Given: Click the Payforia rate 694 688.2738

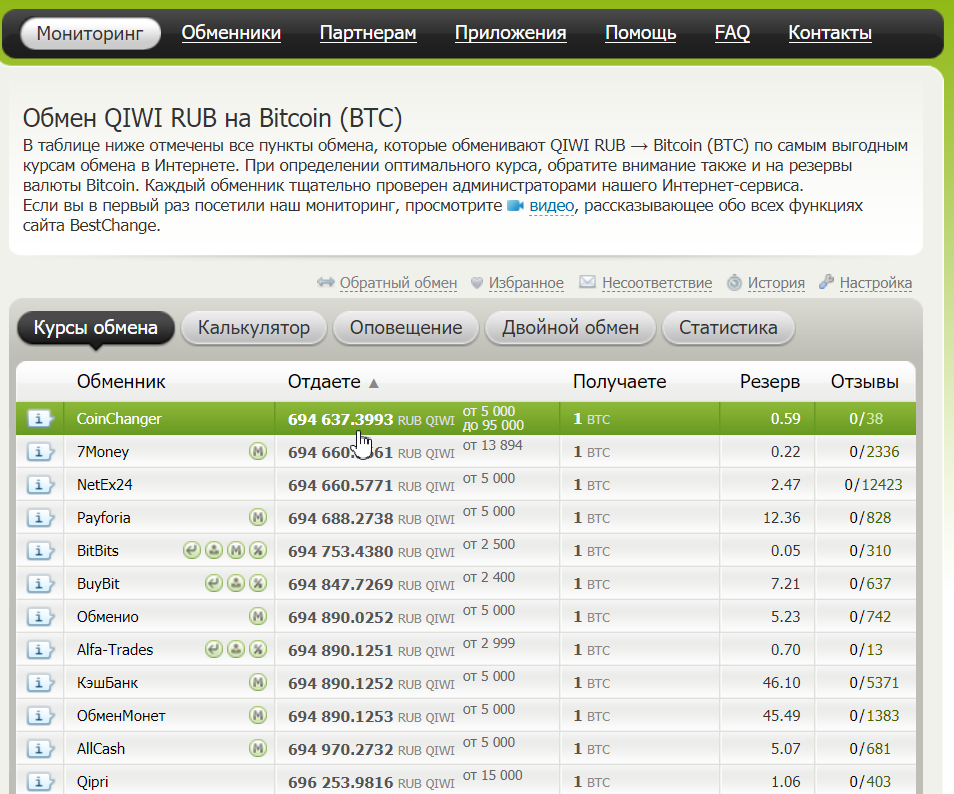Looking at the screenshot, I should [x=341, y=518].
